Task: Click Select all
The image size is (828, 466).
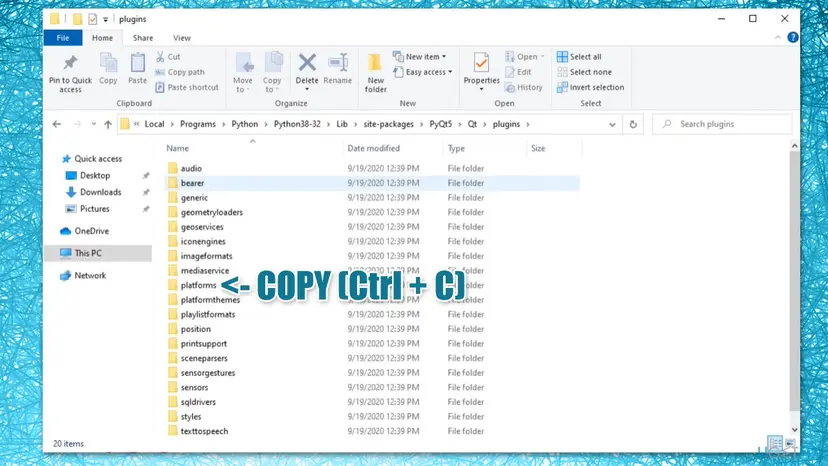Action: [x=579, y=57]
